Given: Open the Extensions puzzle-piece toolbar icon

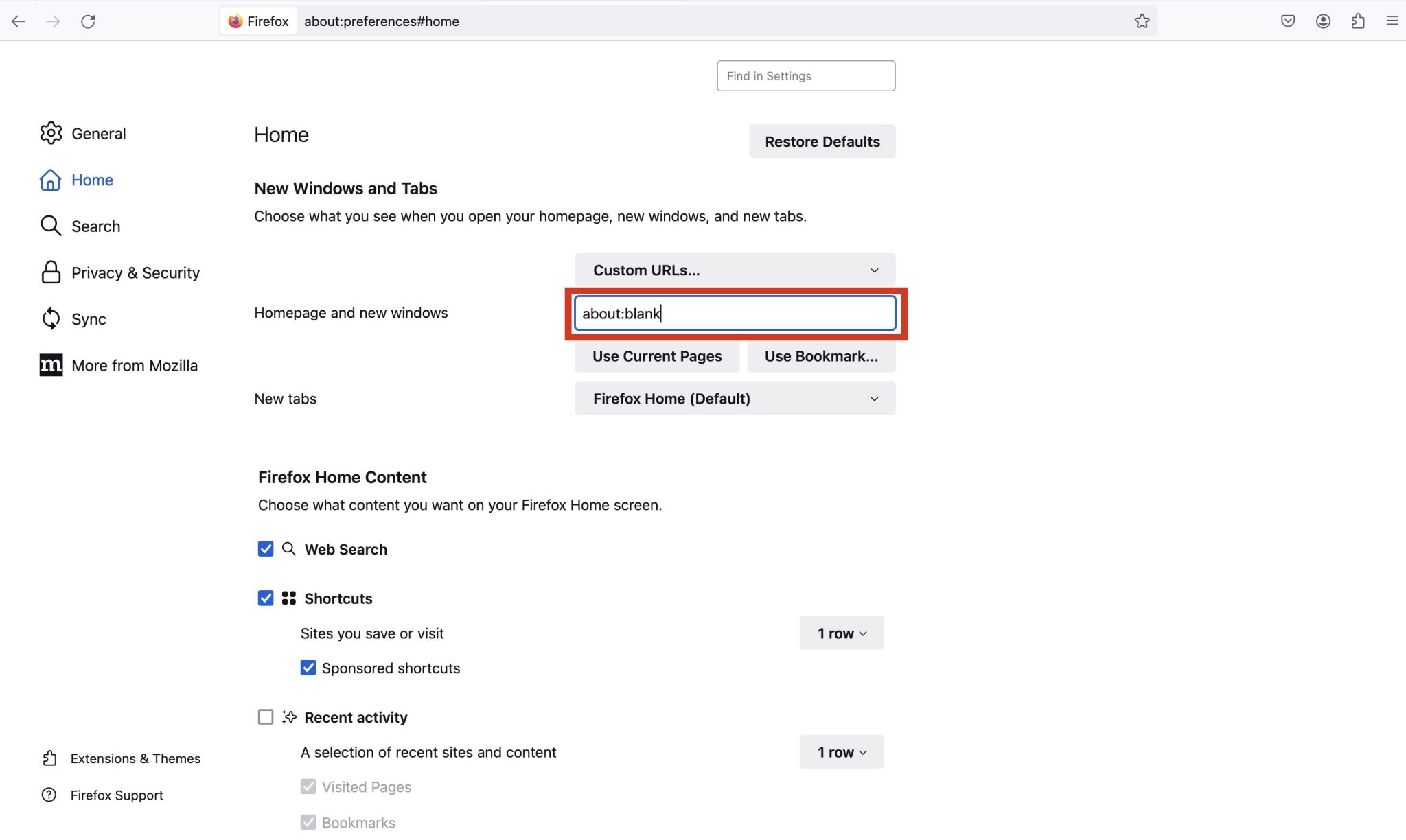Looking at the screenshot, I should [x=1358, y=21].
